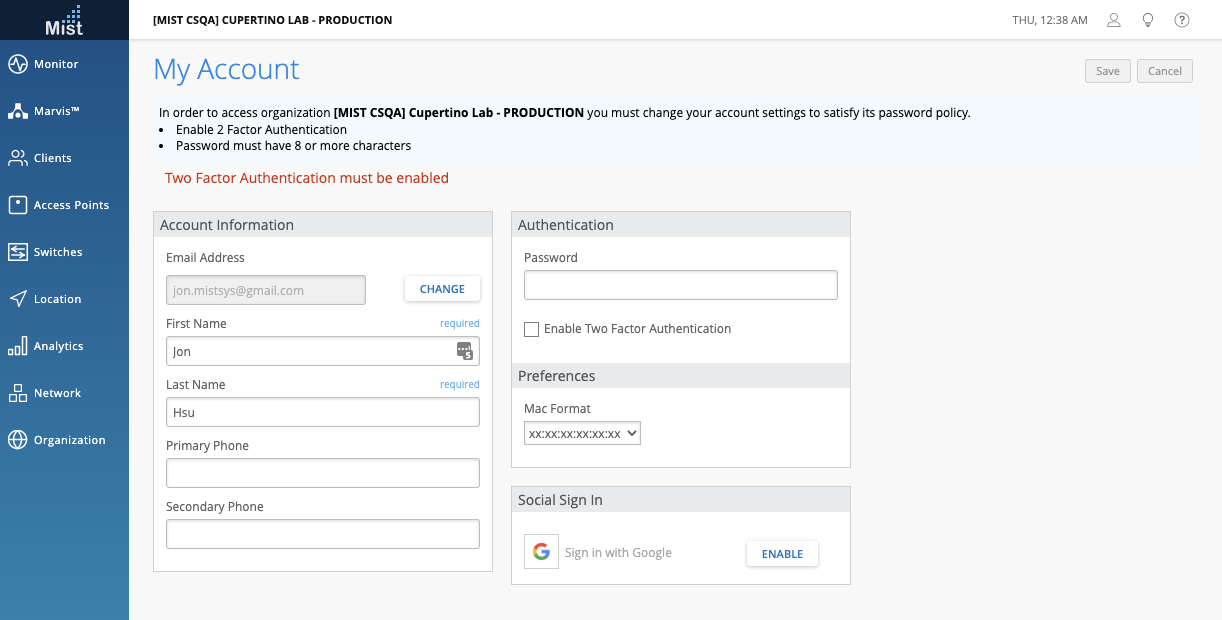Screen dimensions: 1222x620
Task: Click the Access Points icon
Action: 18,205
